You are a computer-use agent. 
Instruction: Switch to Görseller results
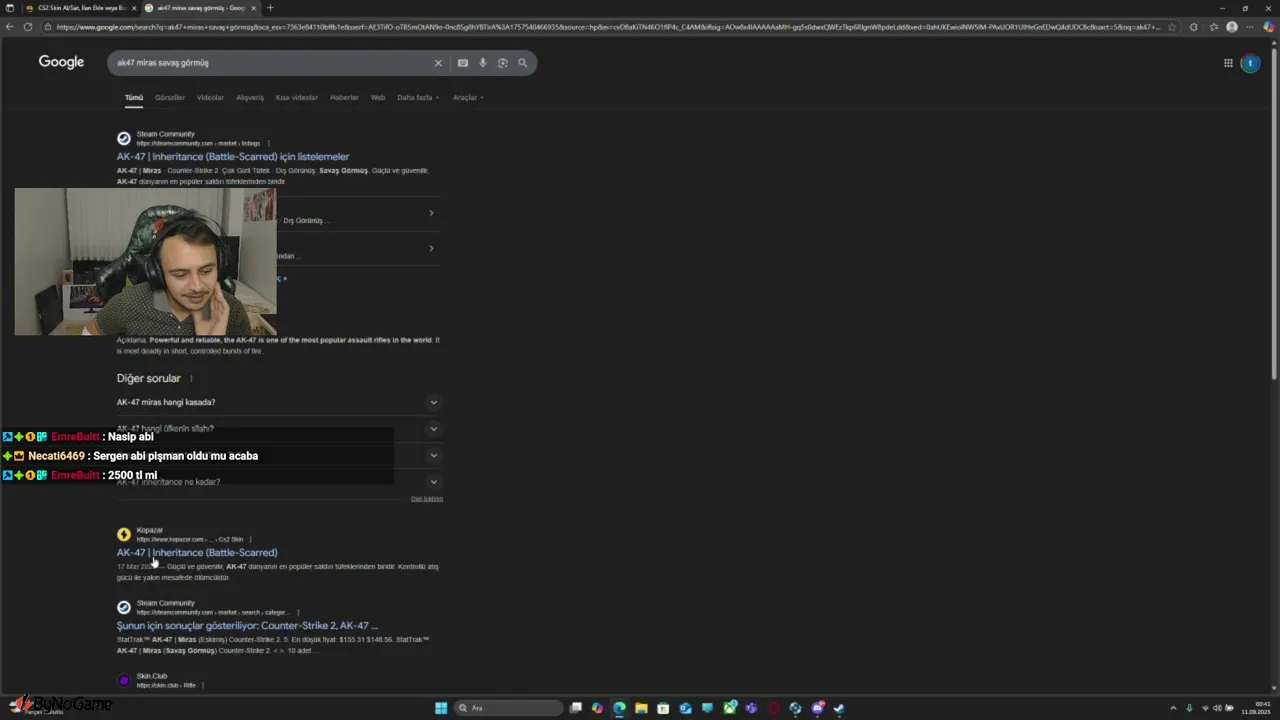170,97
